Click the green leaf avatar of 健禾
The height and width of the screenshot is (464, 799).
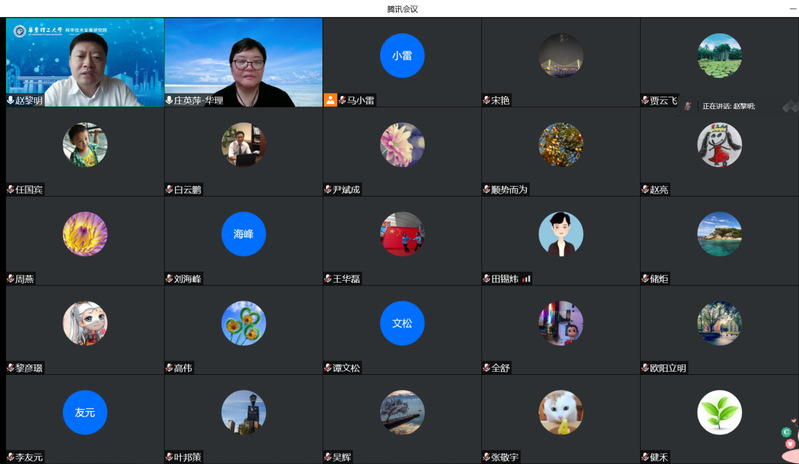click(719, 412)
